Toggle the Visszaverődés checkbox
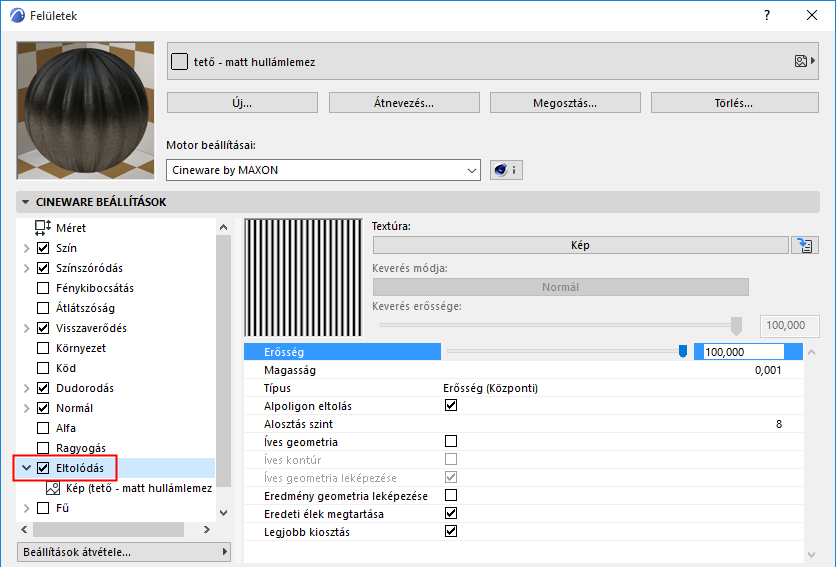Viewport: 836px width, 567px height. tap(43, 328)
